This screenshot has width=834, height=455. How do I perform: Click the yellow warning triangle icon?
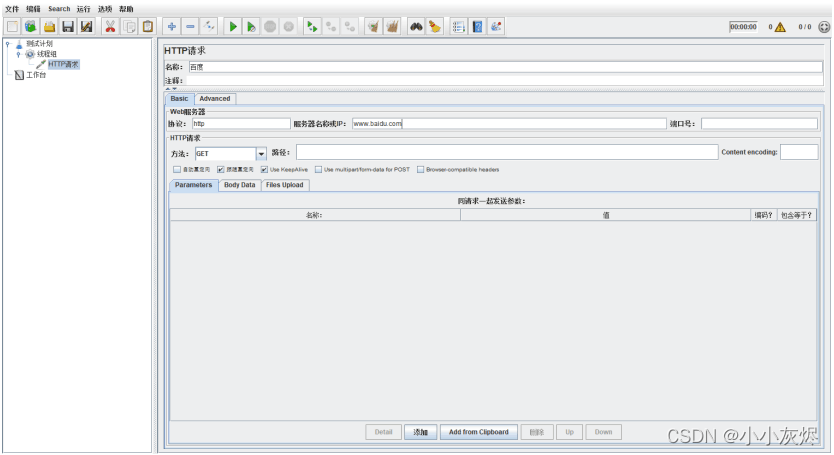click(780, 27)
